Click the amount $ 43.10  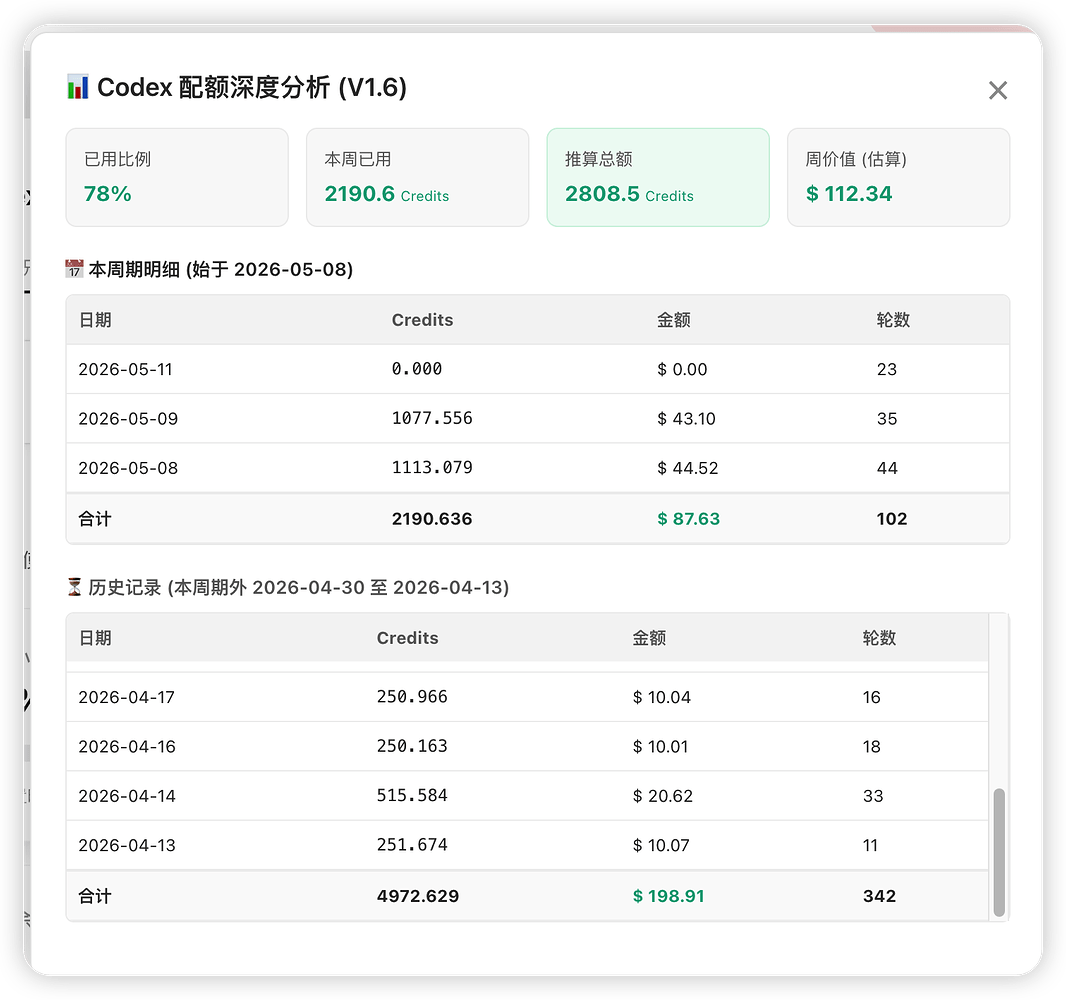[x=686, y=419]
